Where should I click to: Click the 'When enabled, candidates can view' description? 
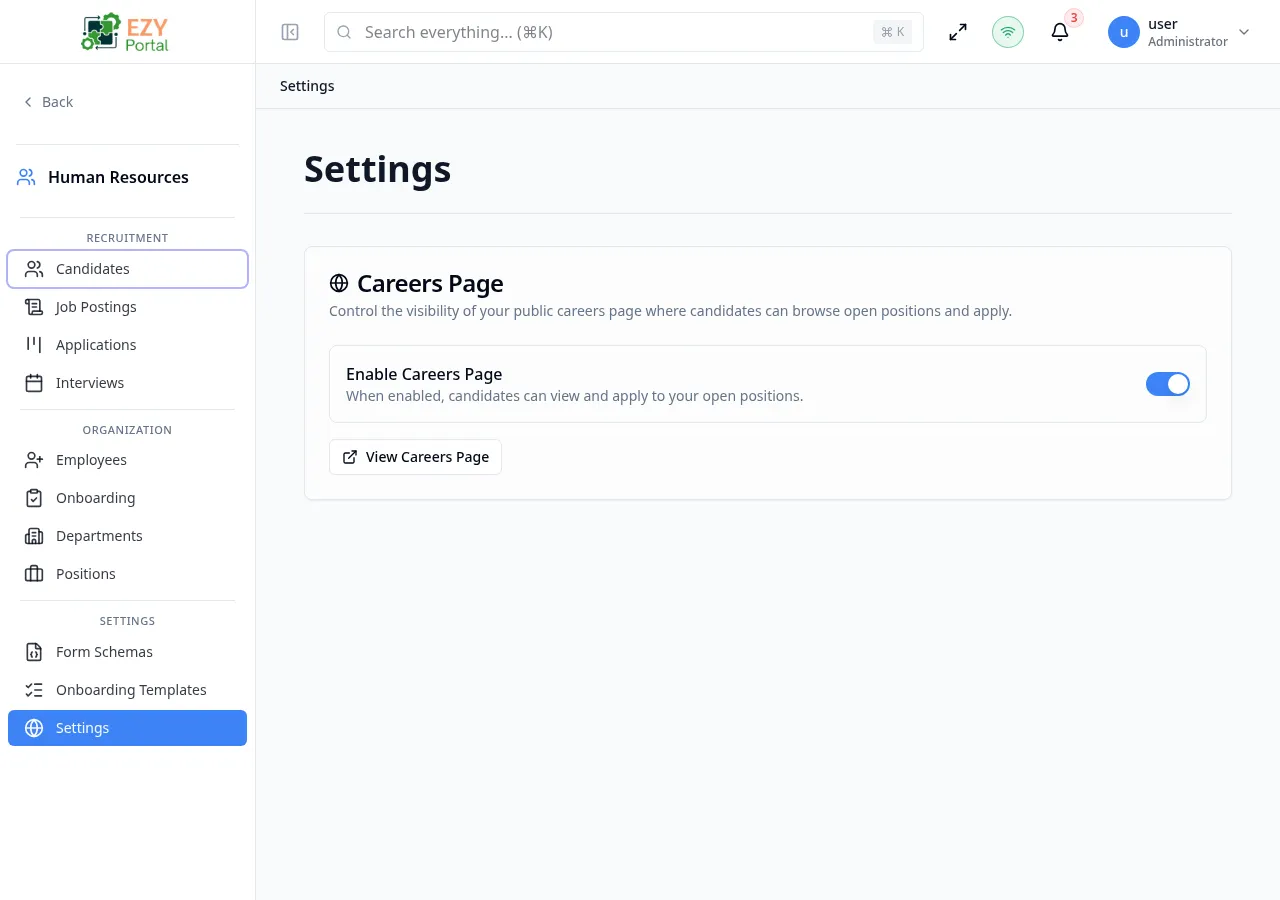click(x=574, y=396)
